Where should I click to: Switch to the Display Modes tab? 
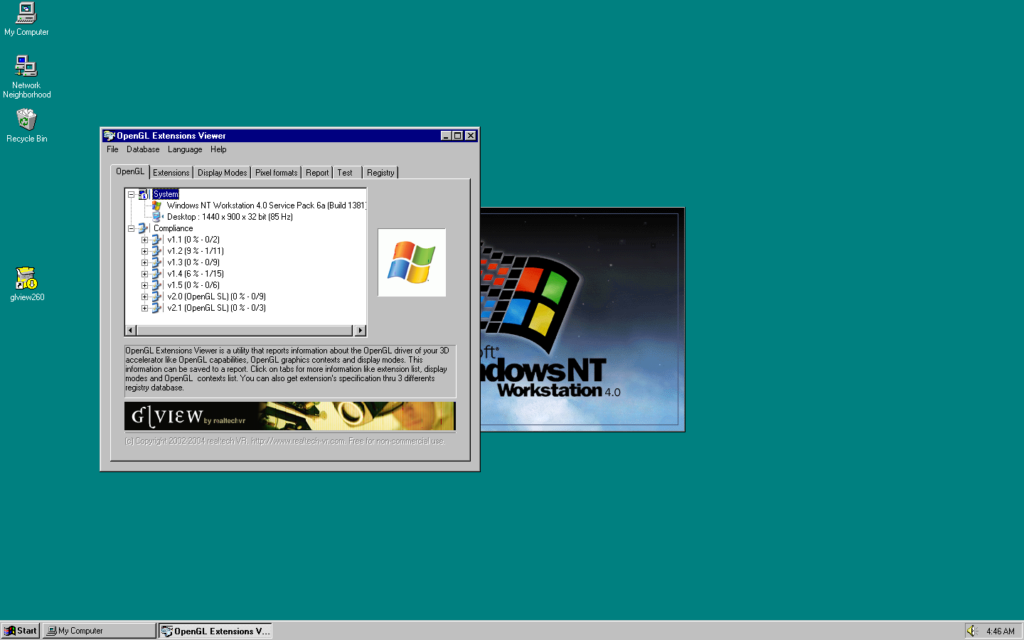222,173
